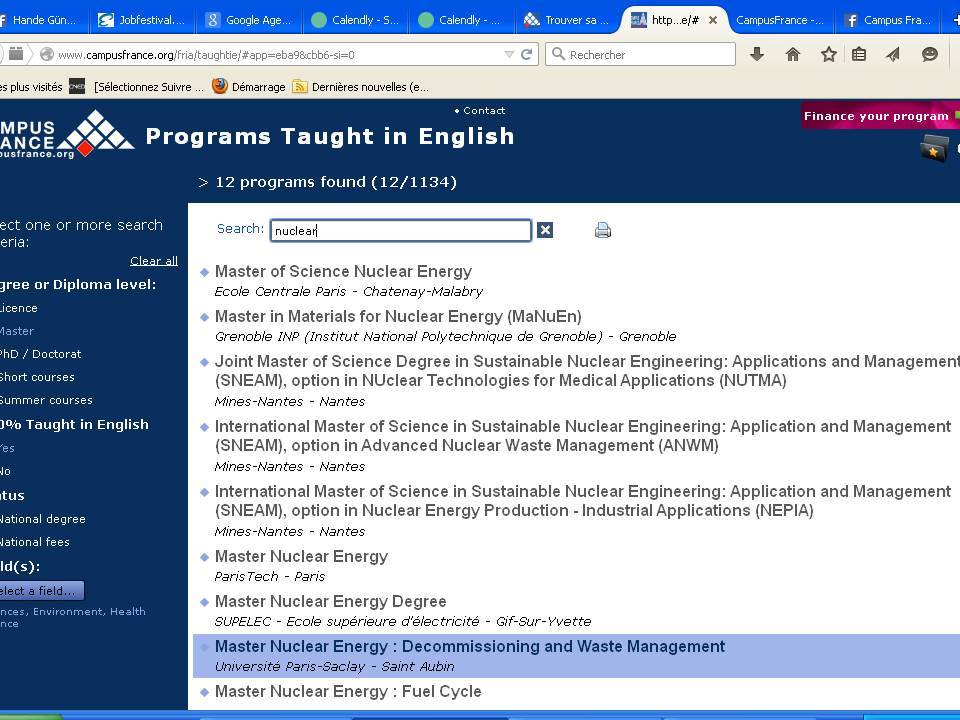Open the smiley chat icon in toolbar
Screen dimensions: 960x720
pos(929,54)
